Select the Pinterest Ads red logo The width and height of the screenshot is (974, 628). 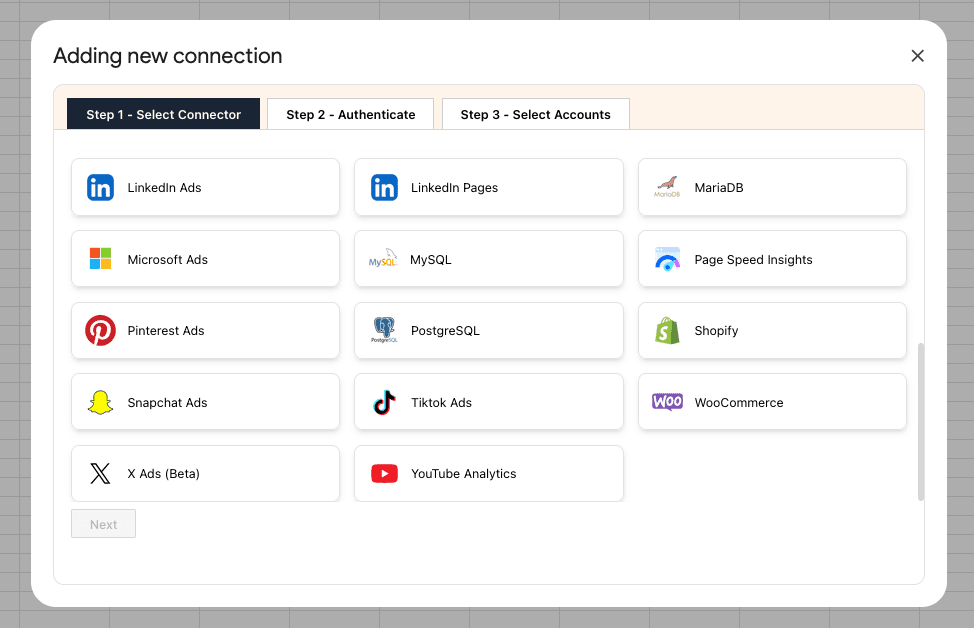(100, 331)
